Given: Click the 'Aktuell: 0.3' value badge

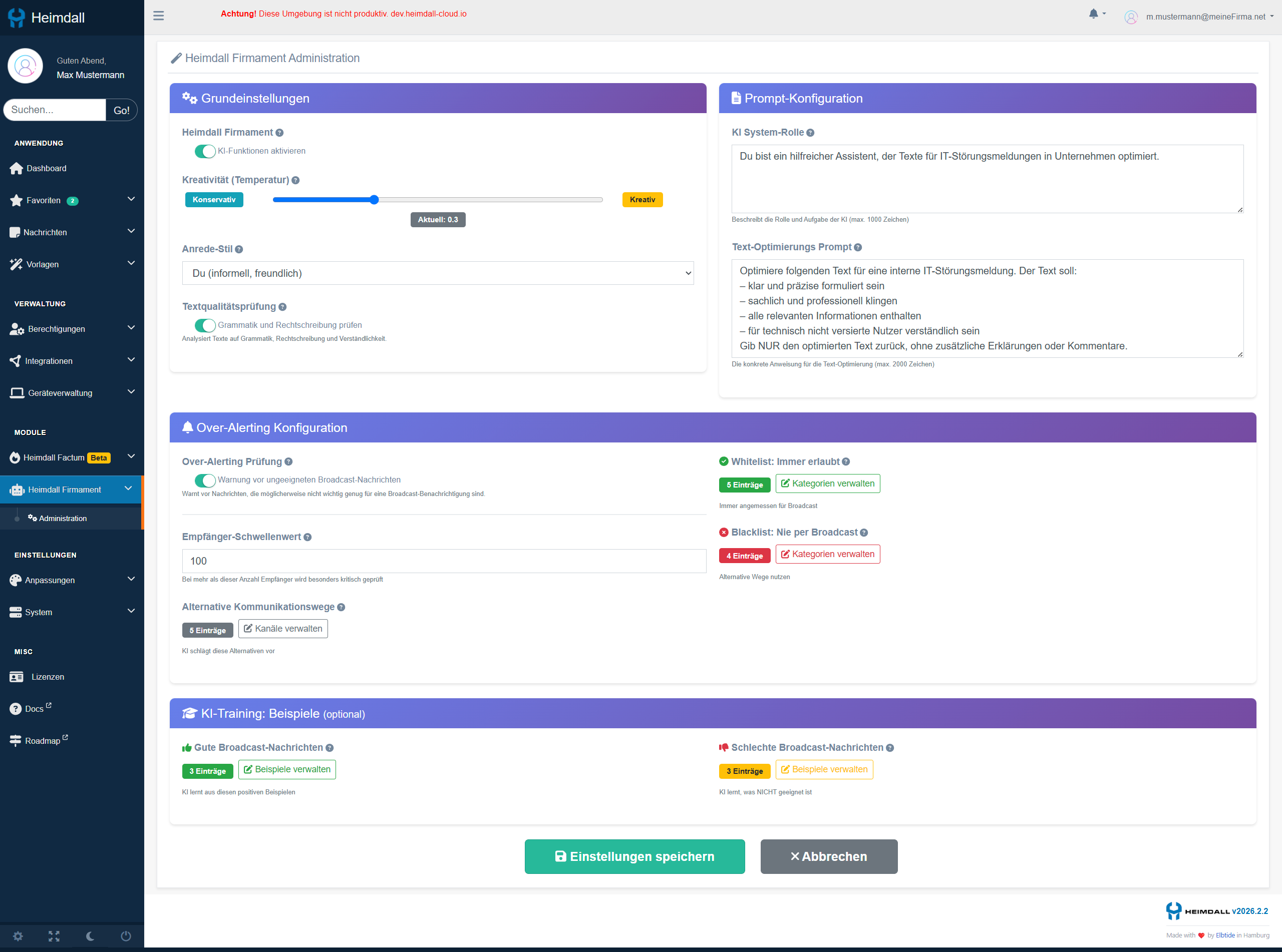Looking at the screenshot, I should pyautogui.click(x=438, y=220).
